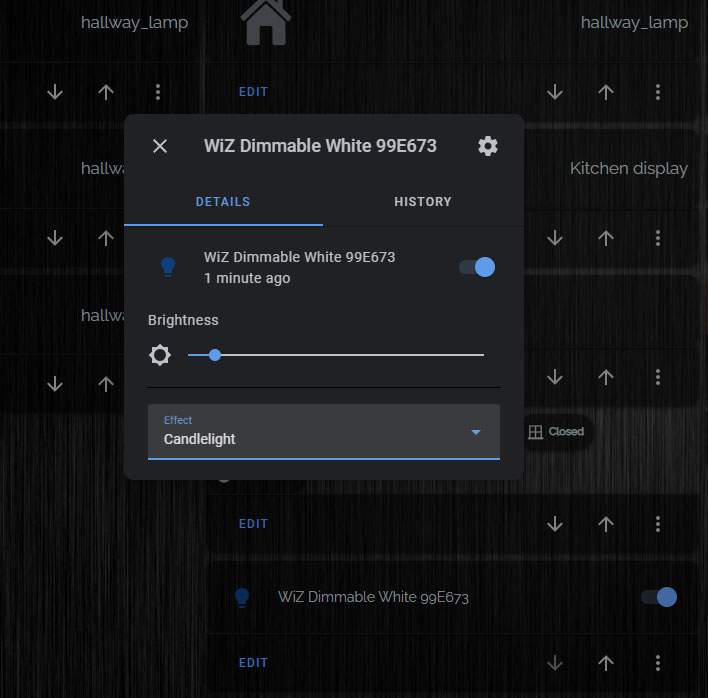Open more options for Kitchen display card
The width and height of the screenshot is (708, 698).
[x=658, y=238]
